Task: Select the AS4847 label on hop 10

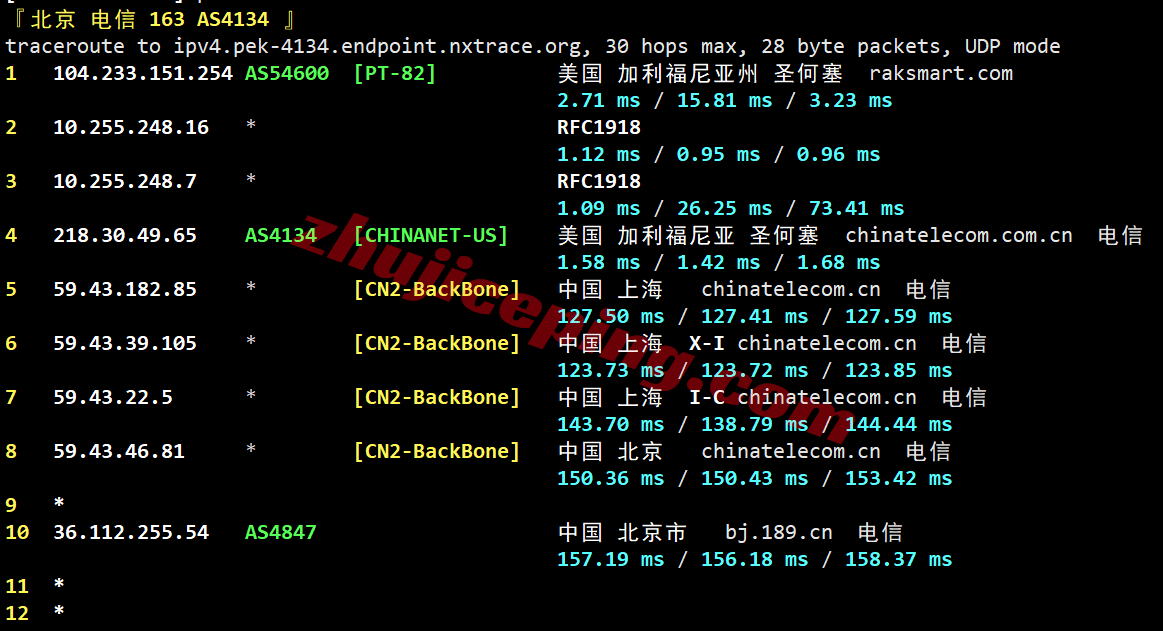Action: coord(281,533)
